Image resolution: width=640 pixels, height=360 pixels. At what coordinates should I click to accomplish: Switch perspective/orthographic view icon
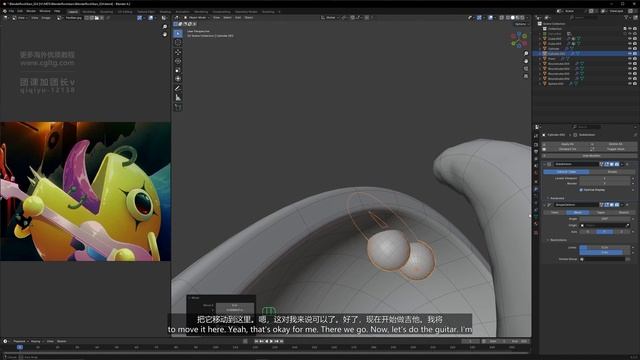click(x=526, y=76)
